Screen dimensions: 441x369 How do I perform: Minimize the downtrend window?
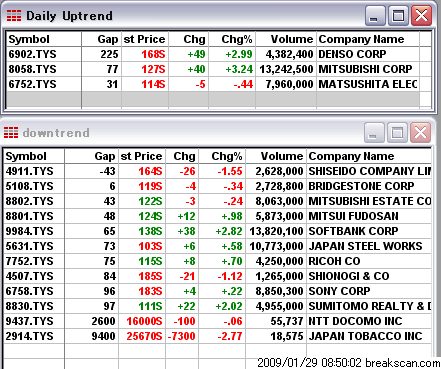(x=374, y=132)
